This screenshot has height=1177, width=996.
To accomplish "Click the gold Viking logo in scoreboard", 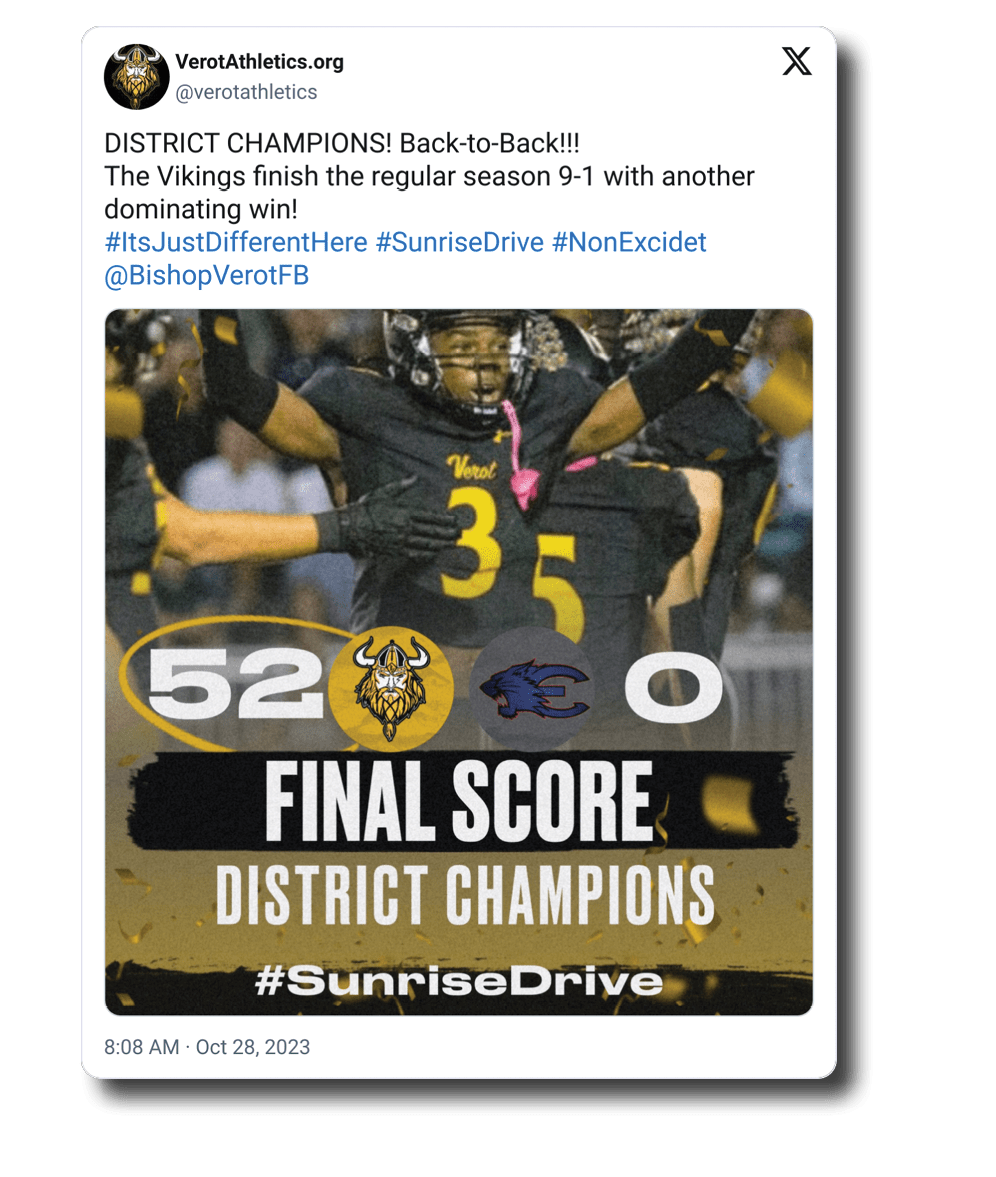I will pos(391,689).
